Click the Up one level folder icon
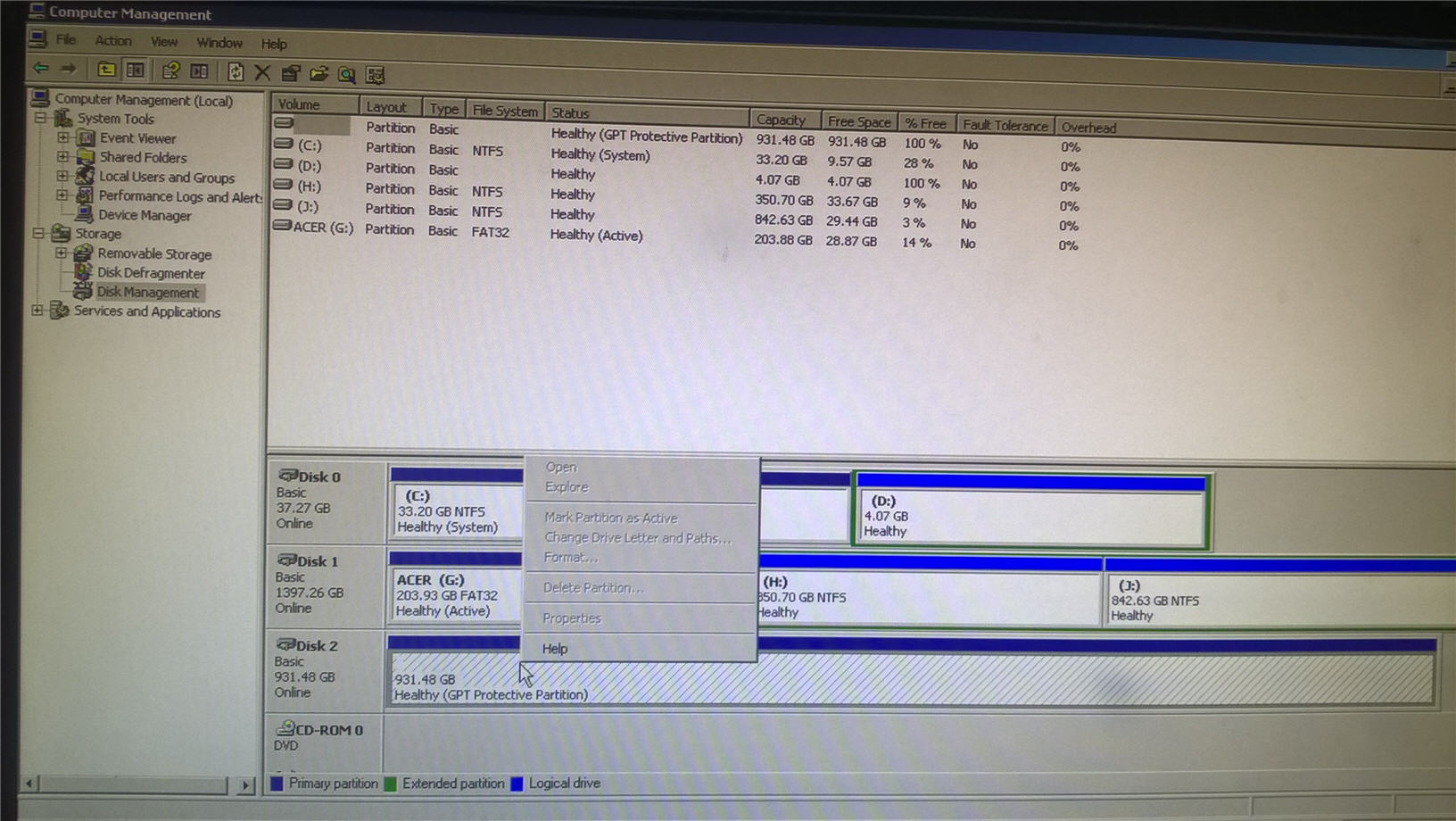This screenshot has height=821, width=1456. click(106, 70)
